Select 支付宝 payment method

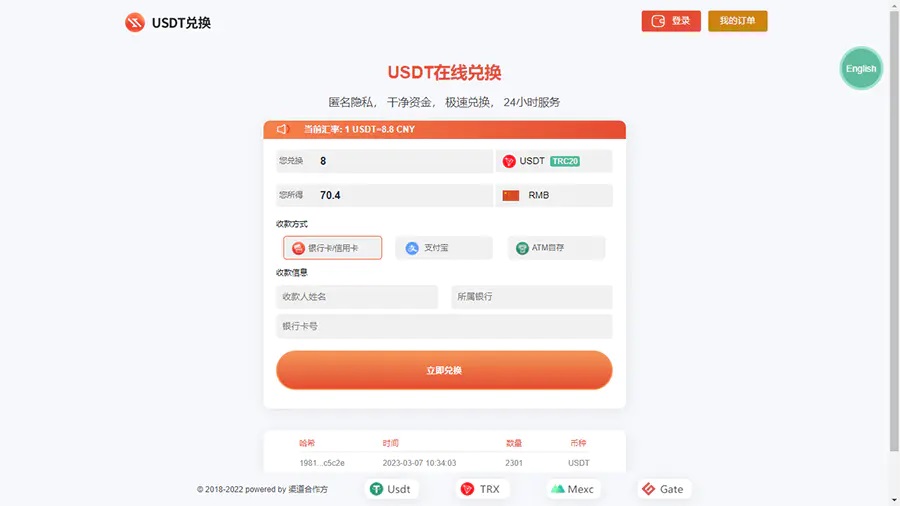pos(444,248)
